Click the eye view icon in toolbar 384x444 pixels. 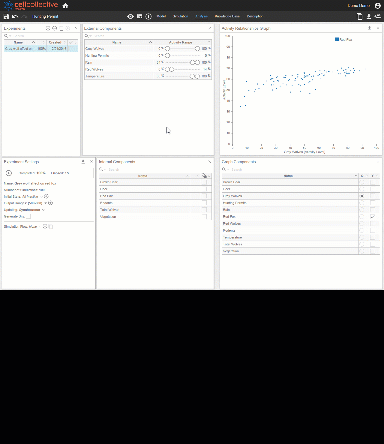point(130,16)
